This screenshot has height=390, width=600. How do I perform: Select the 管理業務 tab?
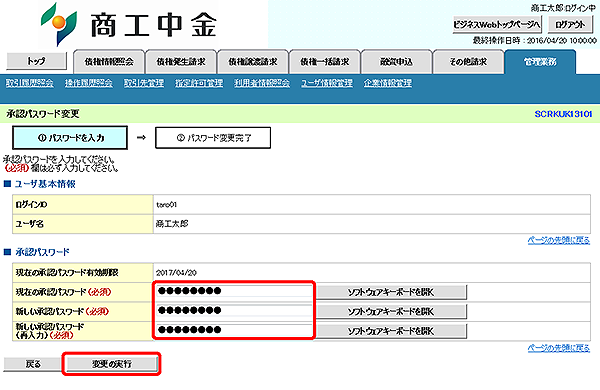[x=540, y=62]
